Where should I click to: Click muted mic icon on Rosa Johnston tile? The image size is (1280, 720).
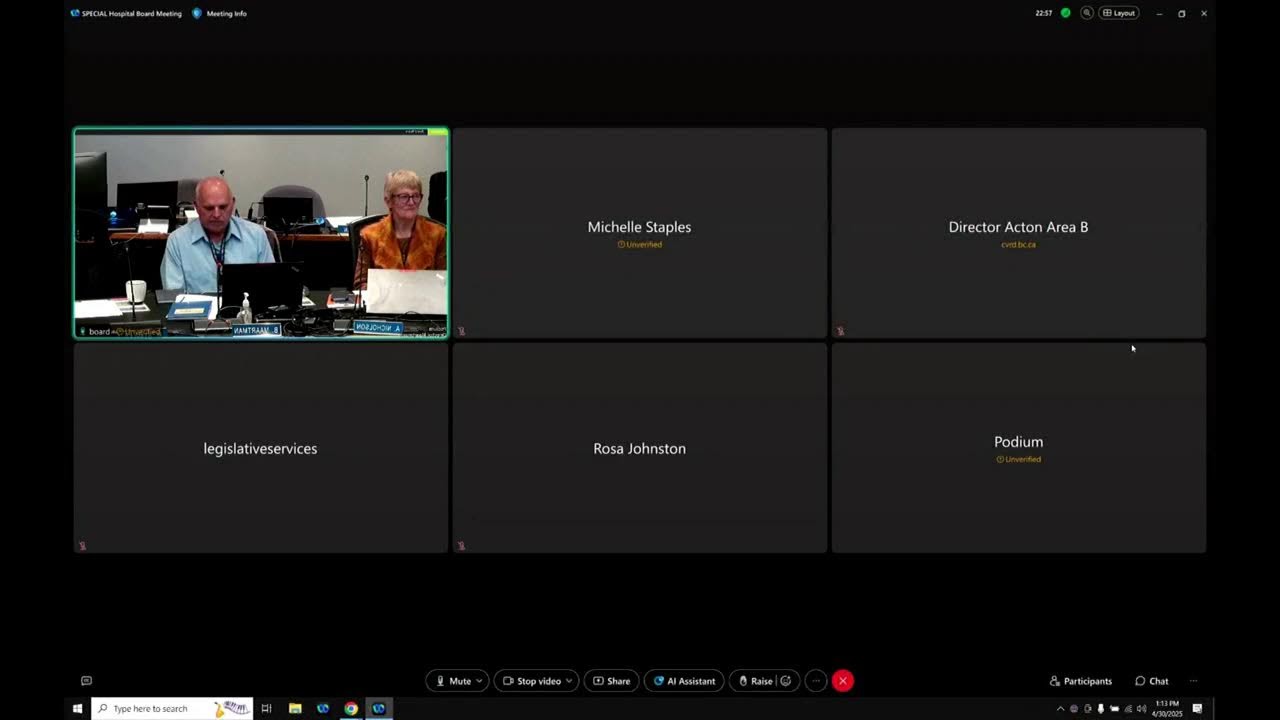point(461,546)
